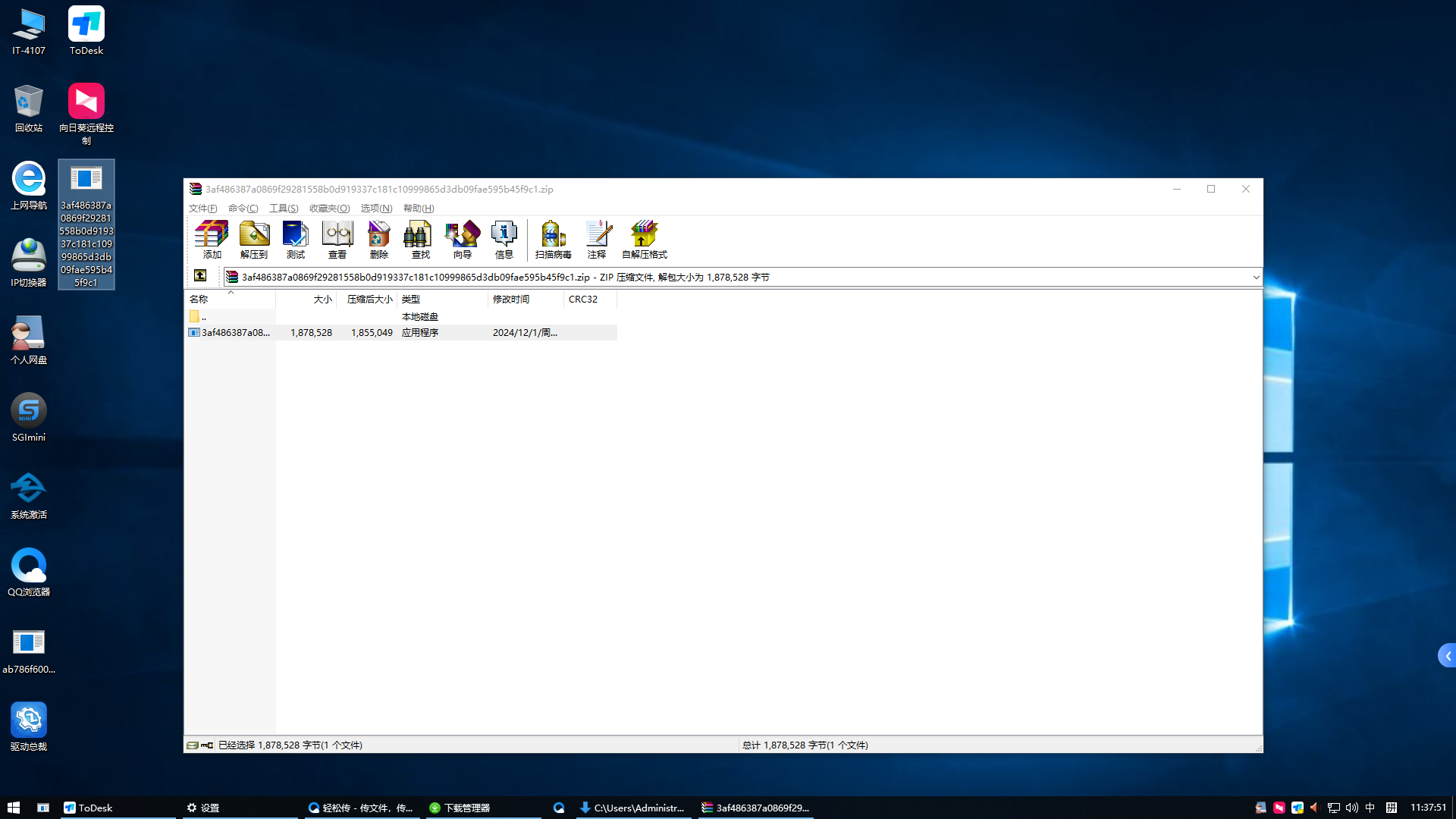Select the 3af486387a08... application file row

pos(235,333)
